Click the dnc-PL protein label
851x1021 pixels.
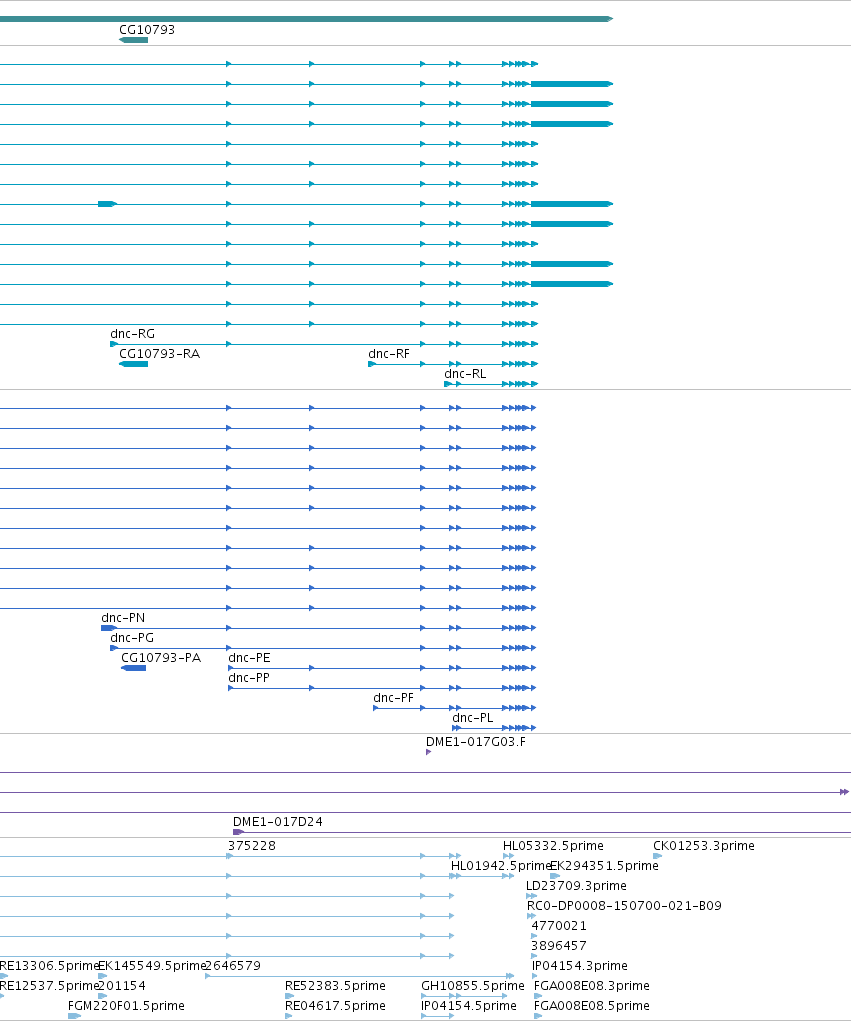point(473,718)
